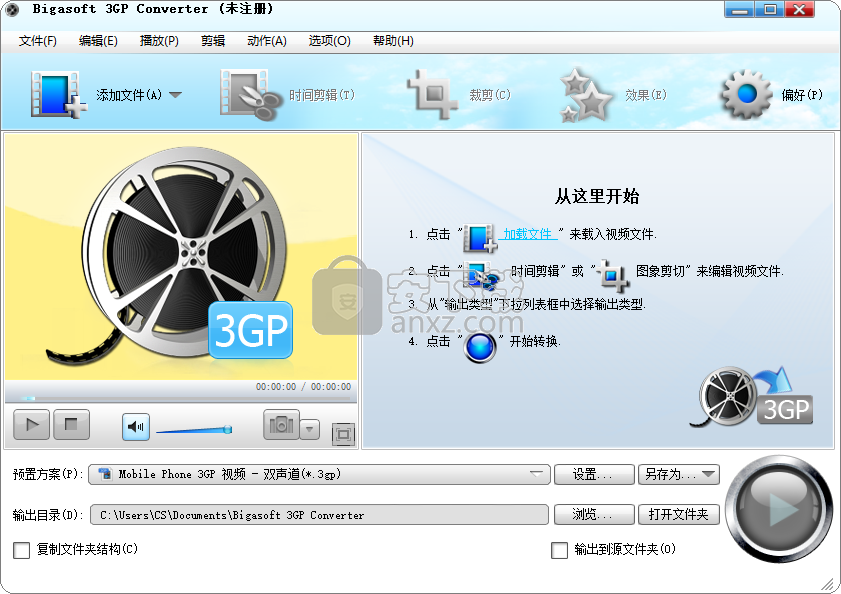Minimize the Bigasoft window
The height and width of the screenshot is (594, 841).
click(739, 9)
